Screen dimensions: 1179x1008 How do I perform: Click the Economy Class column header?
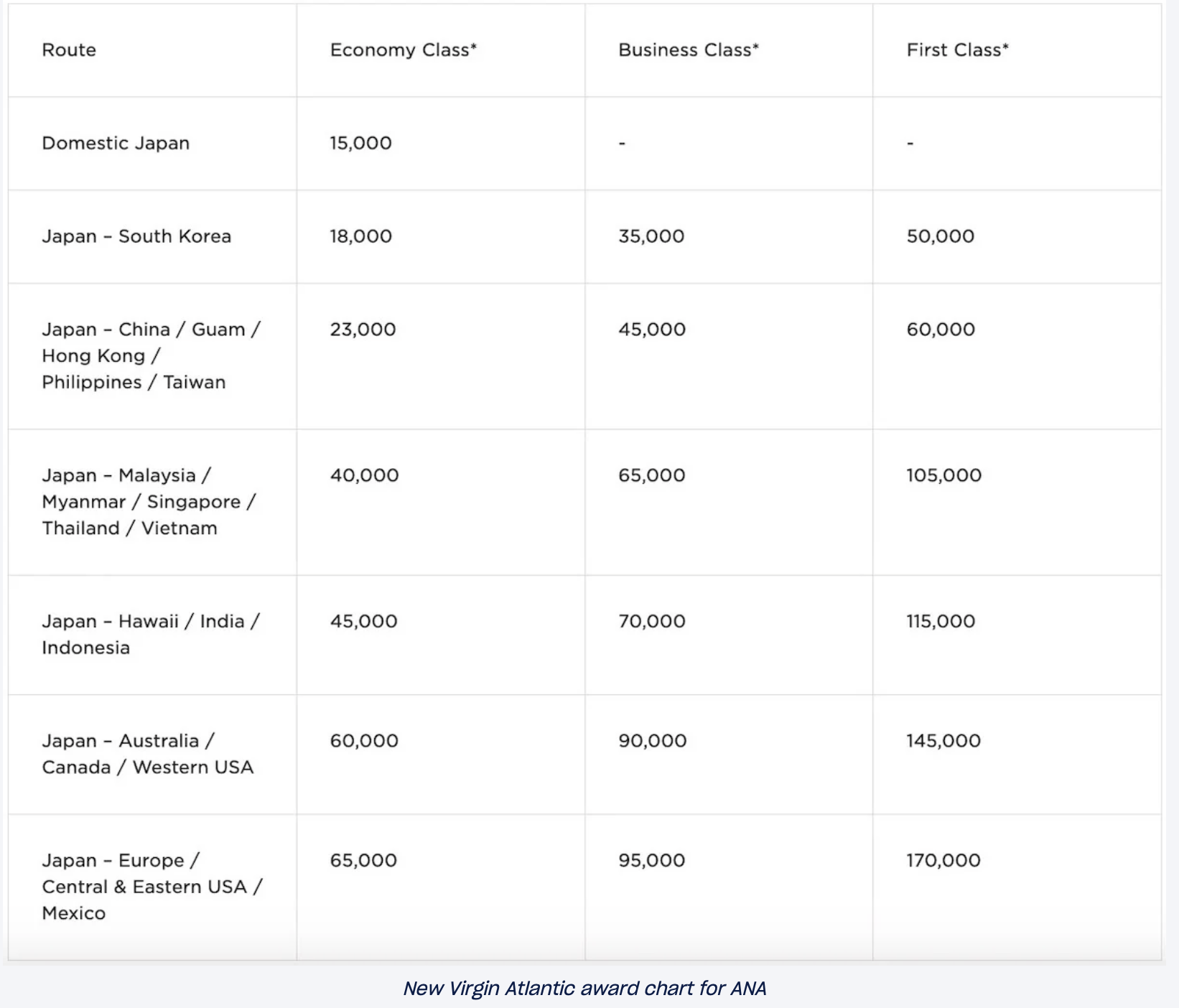(403, 50)
